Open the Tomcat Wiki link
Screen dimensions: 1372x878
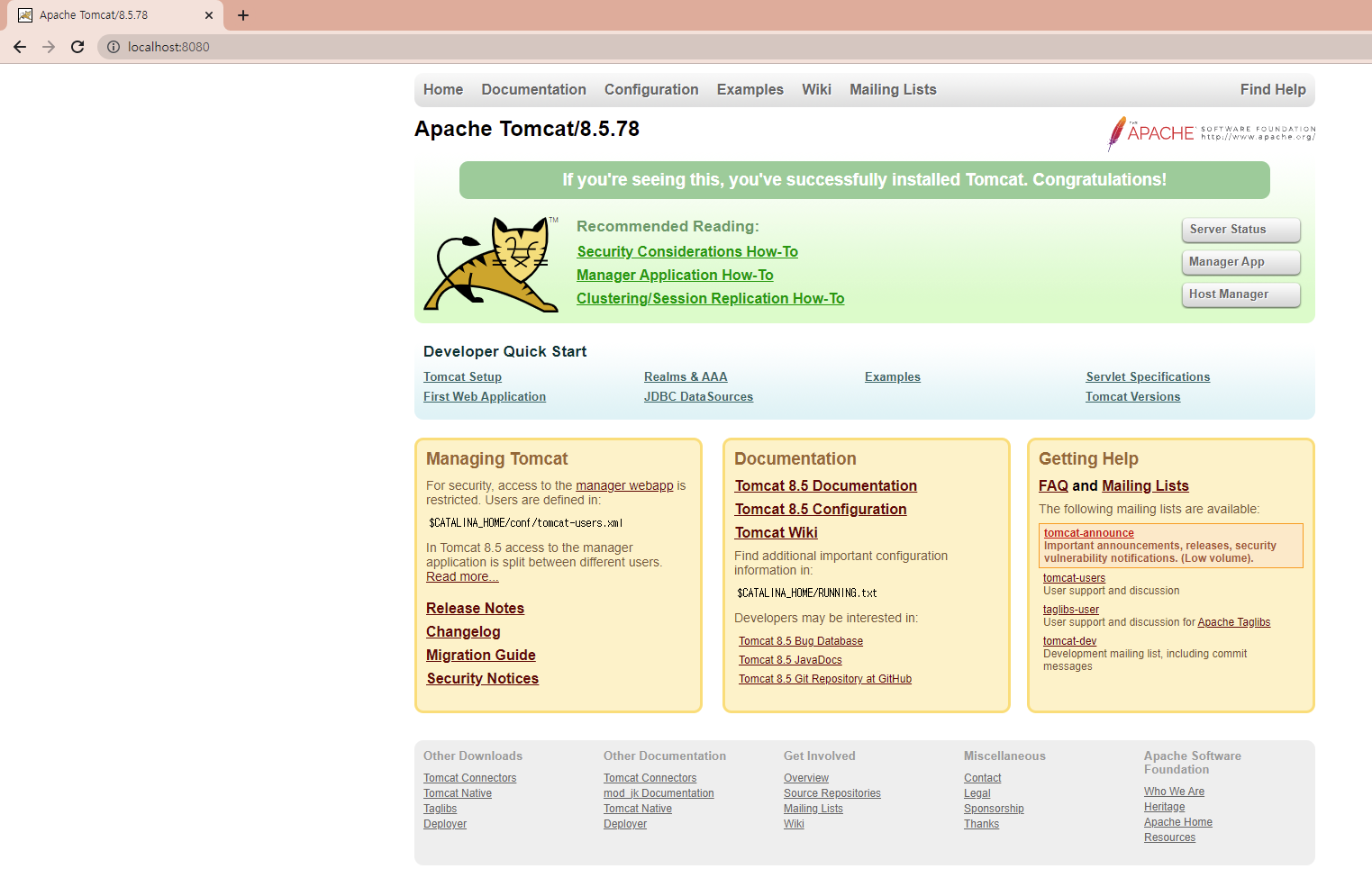point(776,533)
